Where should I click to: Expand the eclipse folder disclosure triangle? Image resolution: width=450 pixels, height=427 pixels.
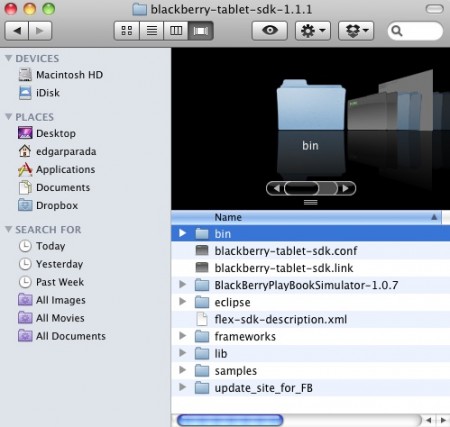tap(182, 302)
